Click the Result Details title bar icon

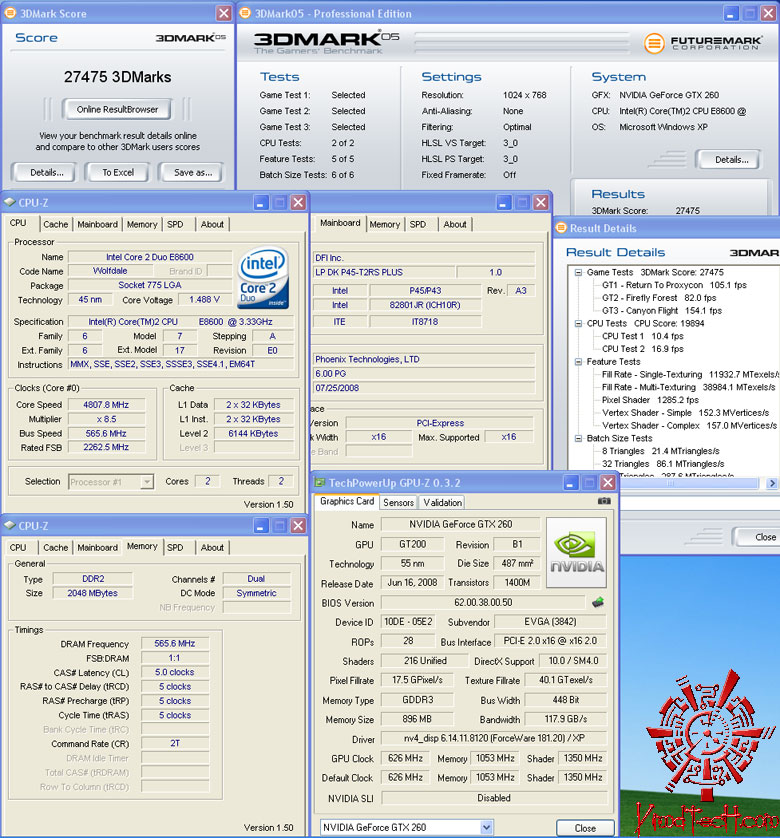[561, 228]
